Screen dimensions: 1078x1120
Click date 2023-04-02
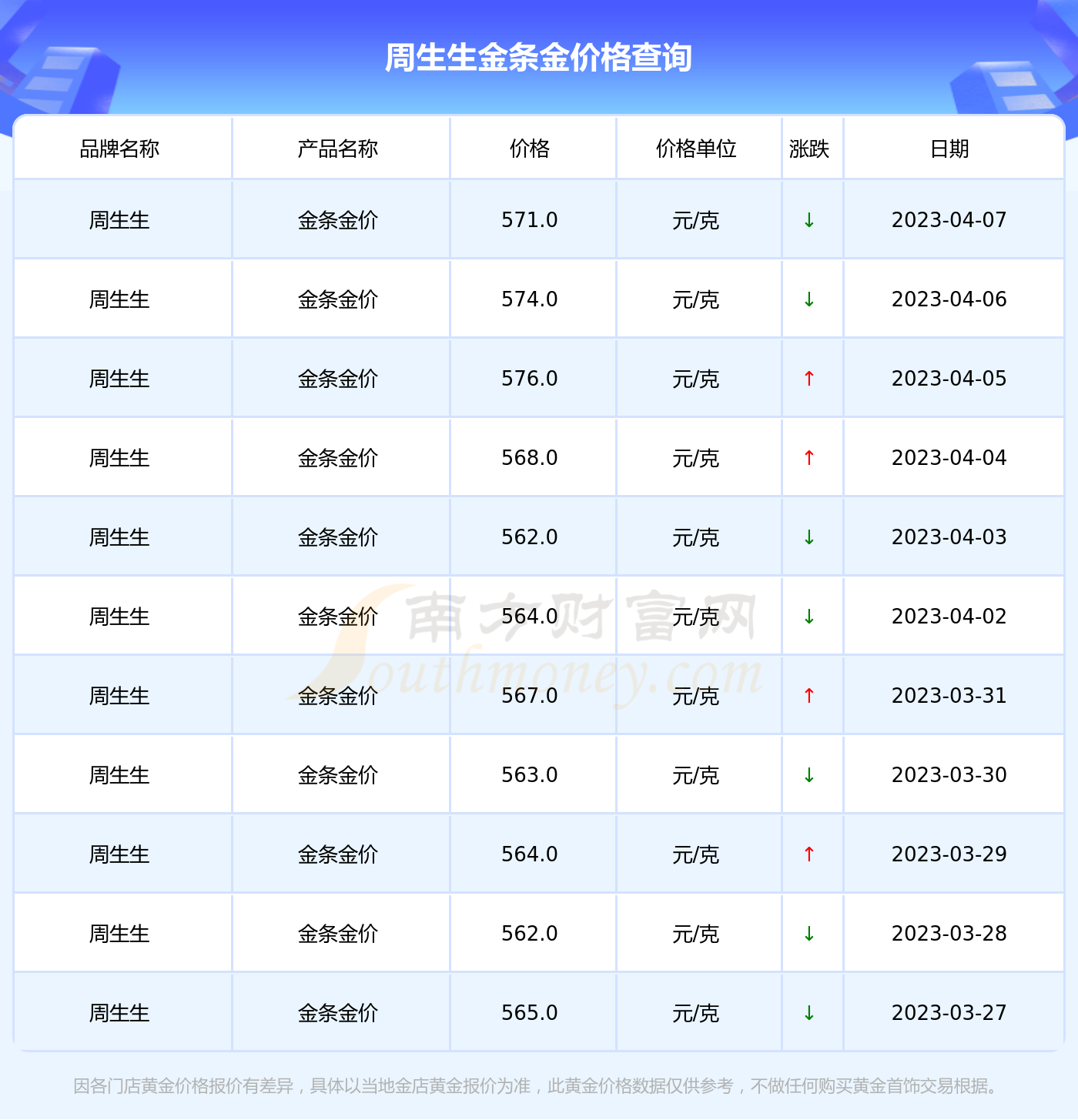pyautogui.click(x=949, y=617)
